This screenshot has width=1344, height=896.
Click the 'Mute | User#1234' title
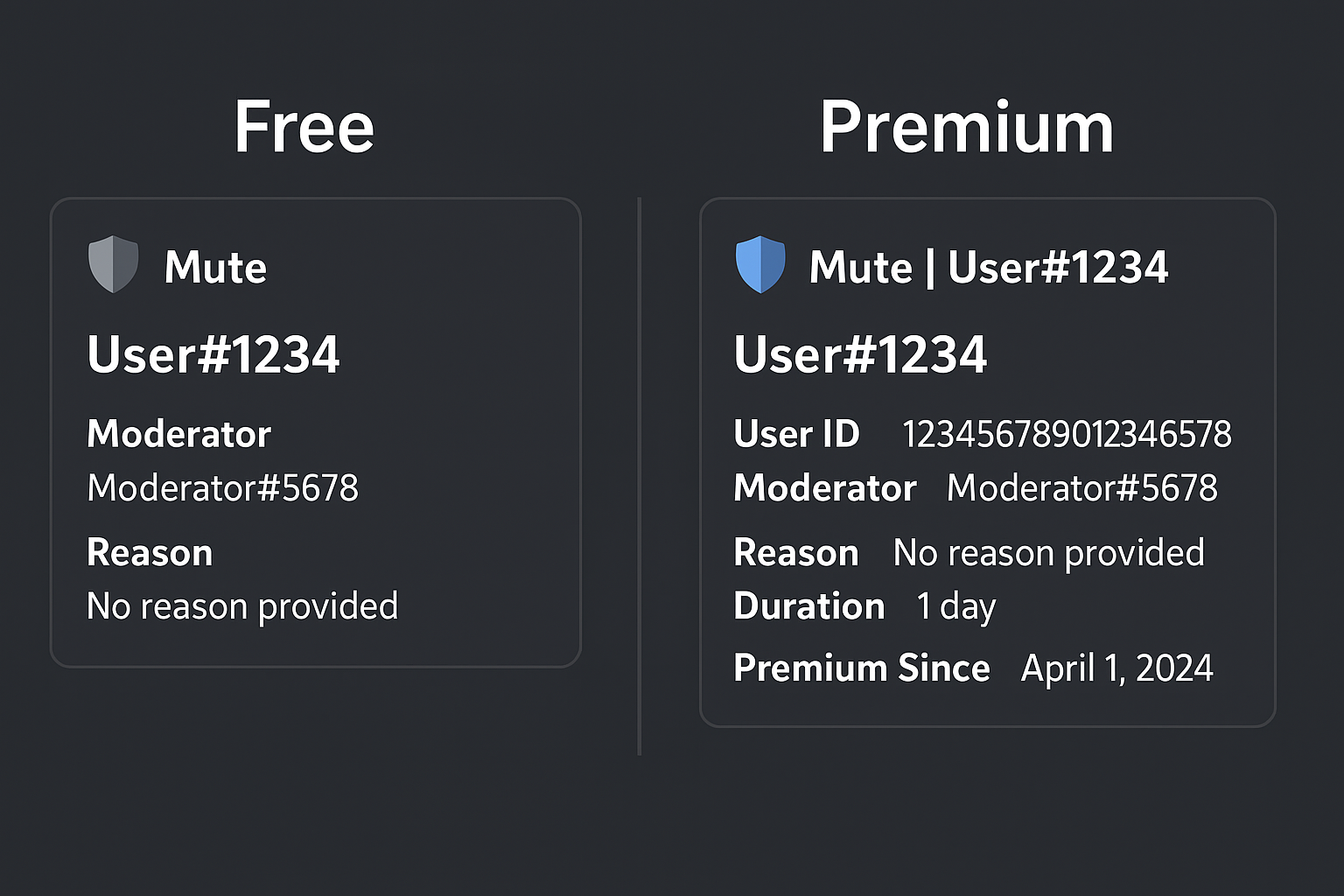989,267
